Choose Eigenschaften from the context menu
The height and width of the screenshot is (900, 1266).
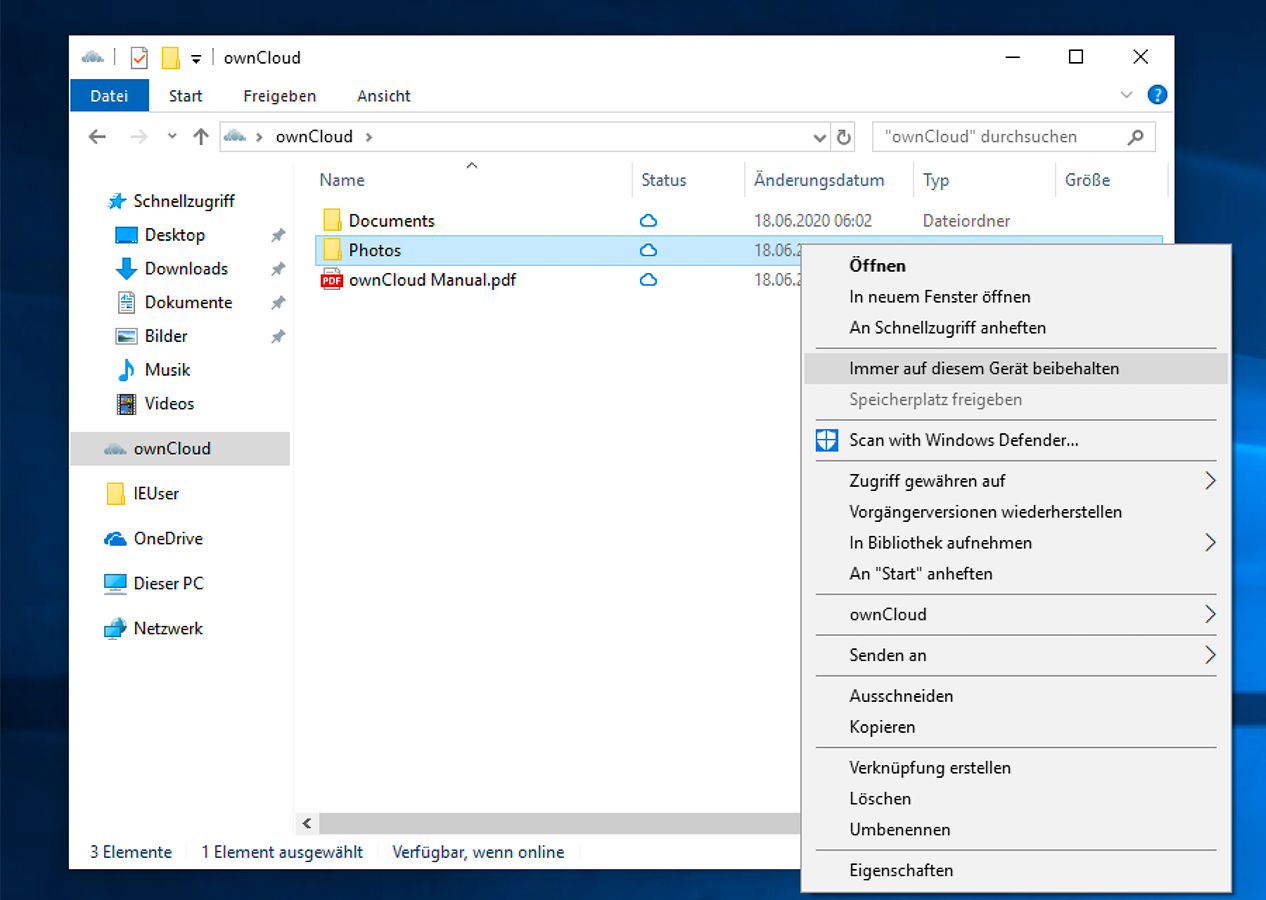tap(1016, 870)
